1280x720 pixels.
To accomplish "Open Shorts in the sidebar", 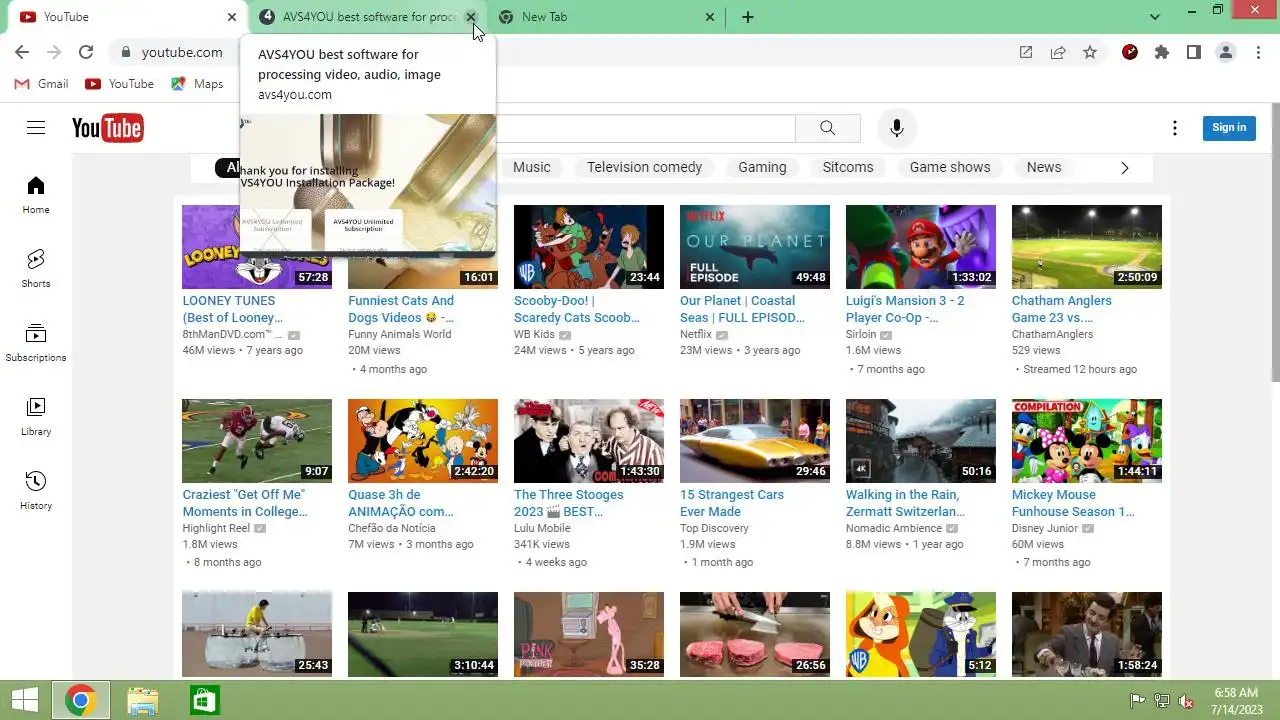I will click(x=36, y=269).
